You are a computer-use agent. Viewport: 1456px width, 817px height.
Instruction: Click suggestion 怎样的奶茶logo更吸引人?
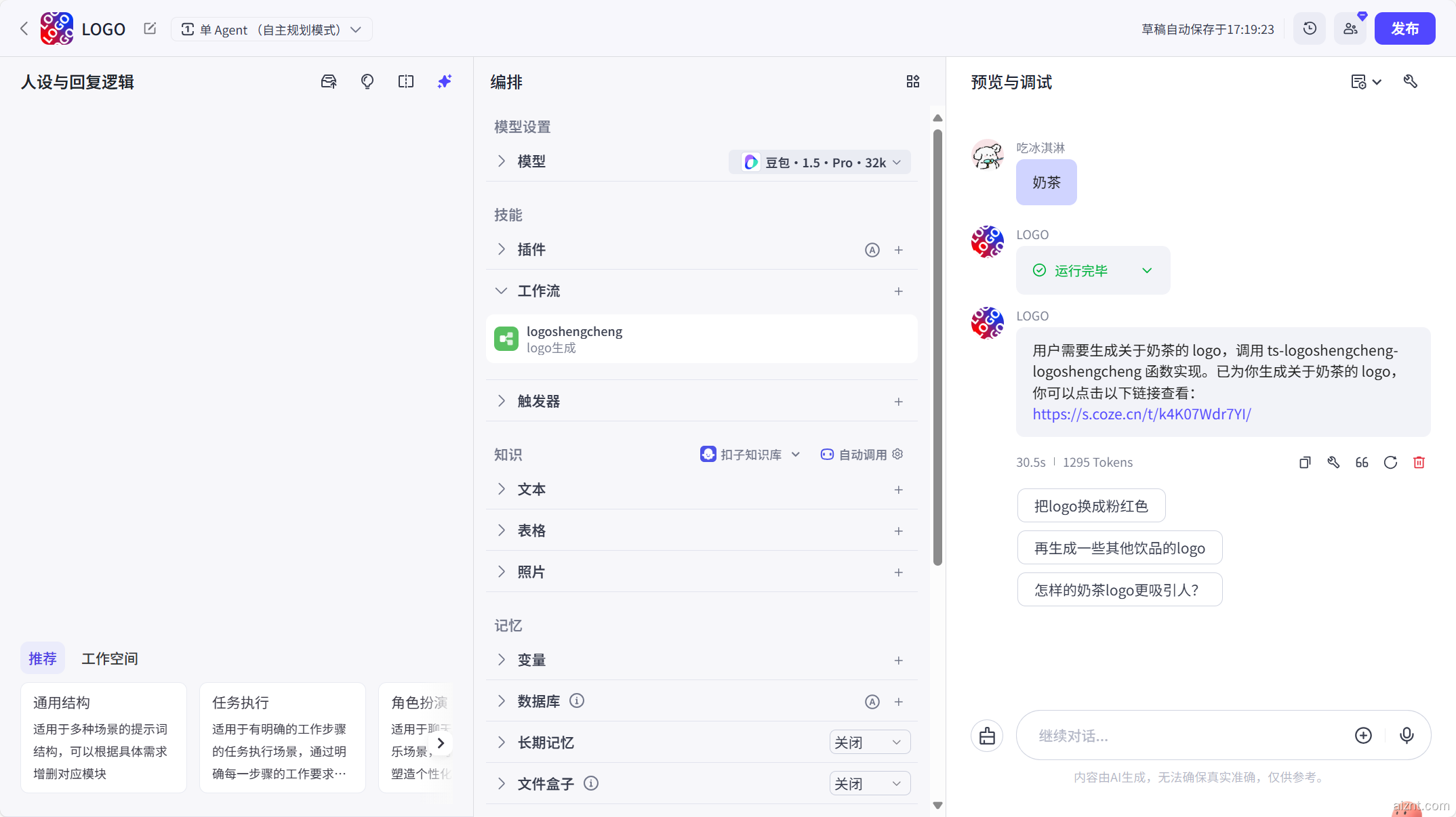click(1120, 590)
